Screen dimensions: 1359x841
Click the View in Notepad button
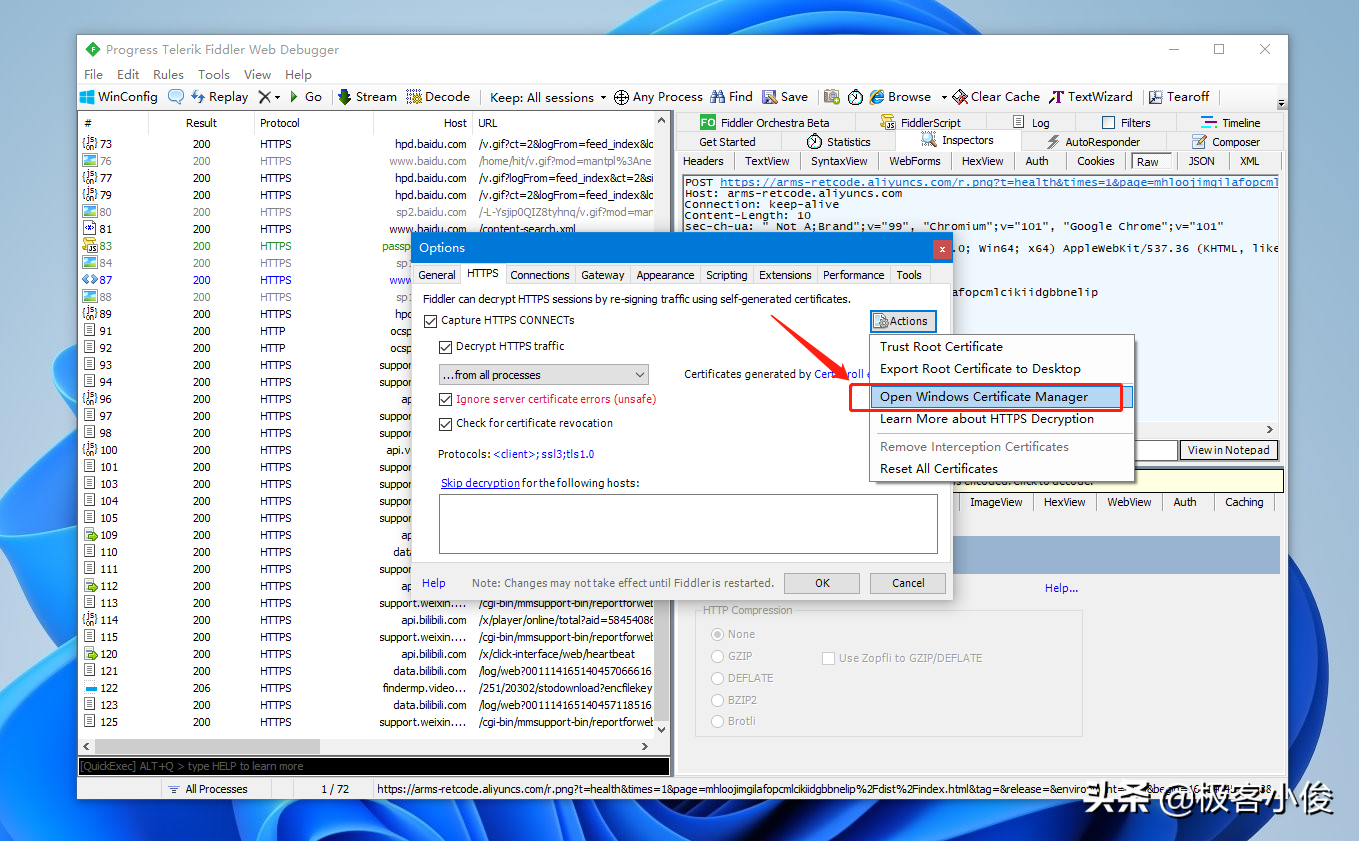[1229, 450]
